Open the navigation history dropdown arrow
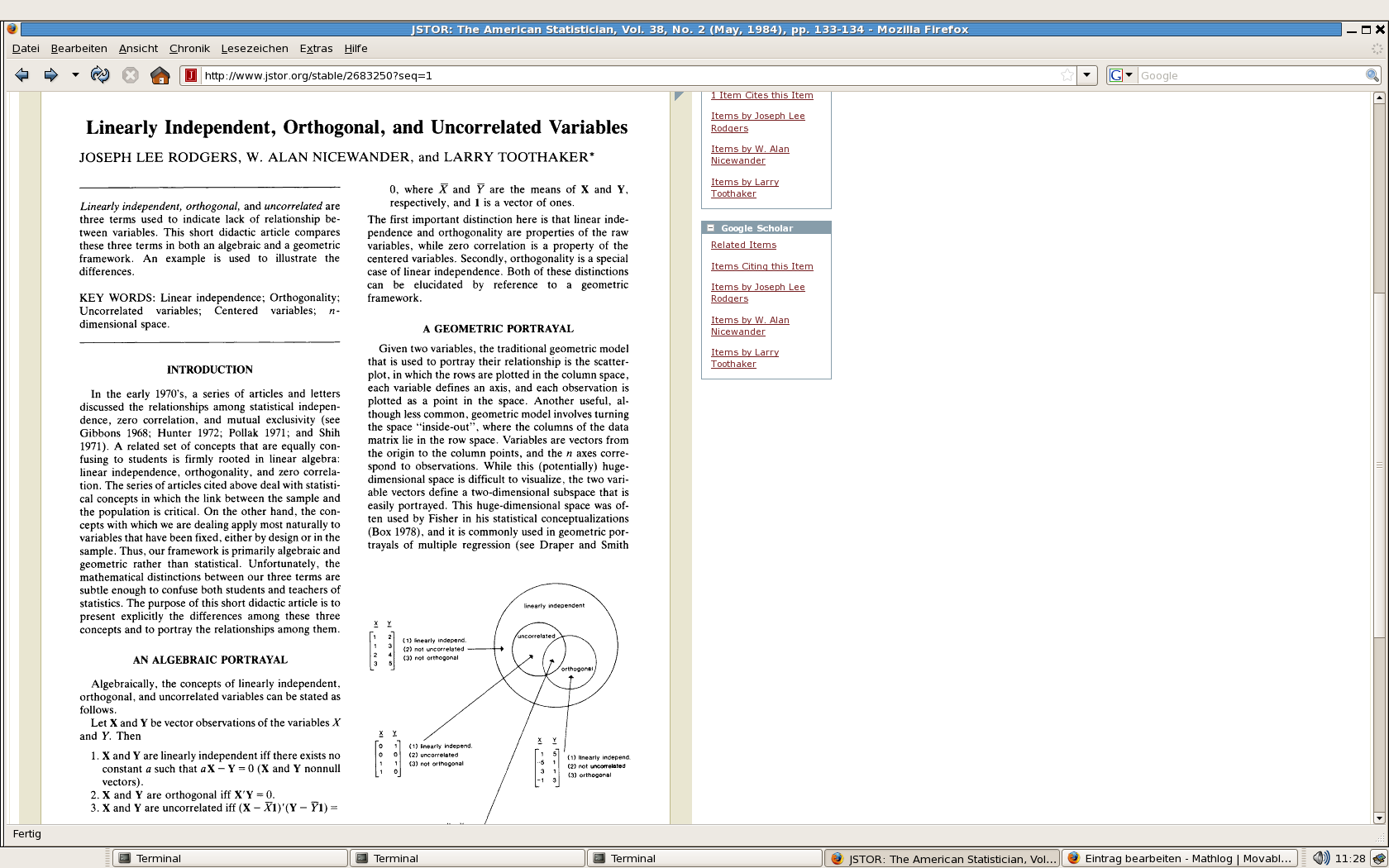Image resolution: width=1389 pixels, height=868 pixels. 75,75
